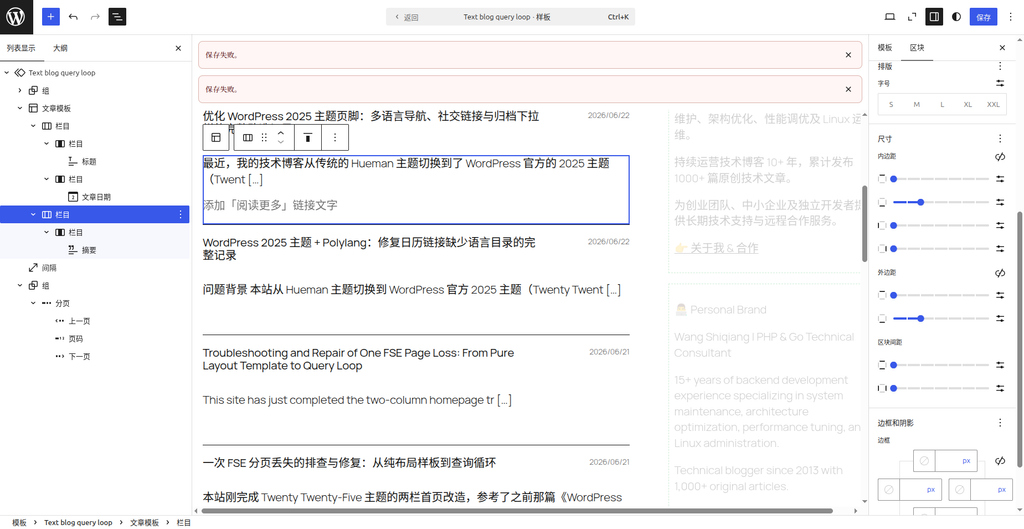Switch to the 模板 sidebar tab
The height and width of the screenshot is (529, 1024).
(x=885, y=48)
